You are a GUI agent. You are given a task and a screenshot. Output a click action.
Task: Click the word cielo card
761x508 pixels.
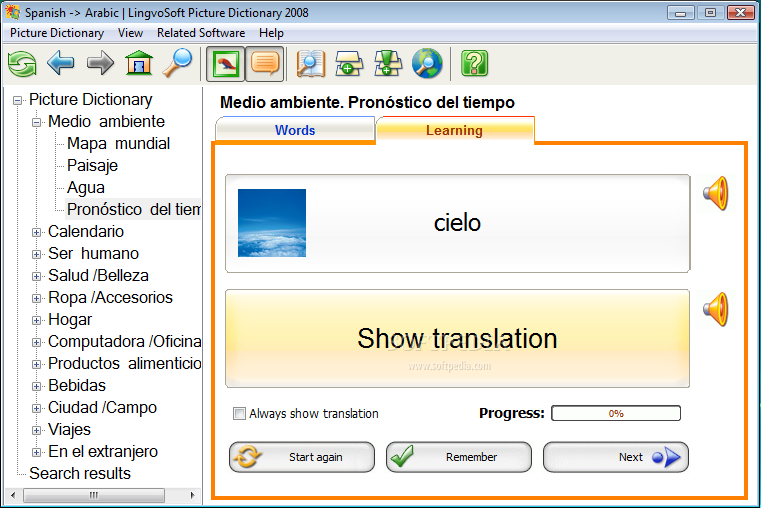[457, 223]
